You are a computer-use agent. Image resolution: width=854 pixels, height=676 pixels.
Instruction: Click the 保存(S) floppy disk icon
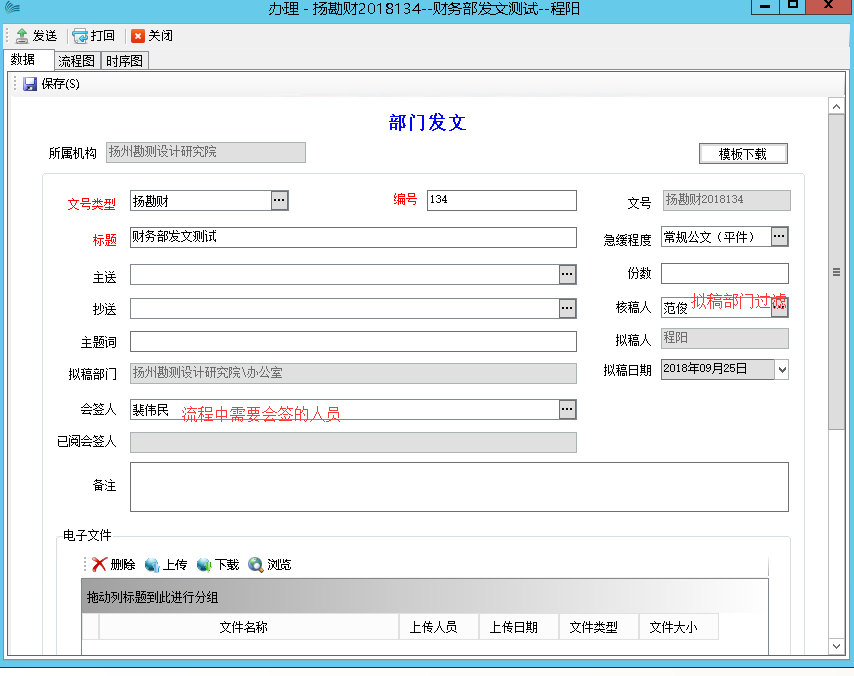(30, 84)
